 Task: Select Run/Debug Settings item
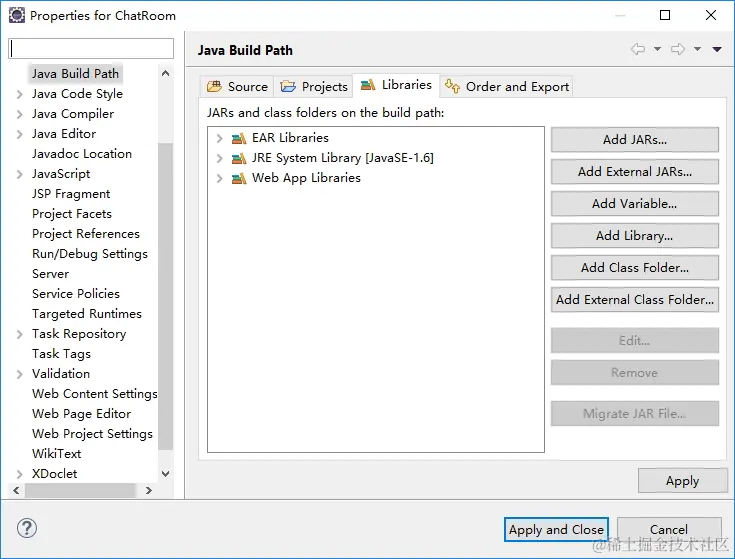[x=90, y=254]
